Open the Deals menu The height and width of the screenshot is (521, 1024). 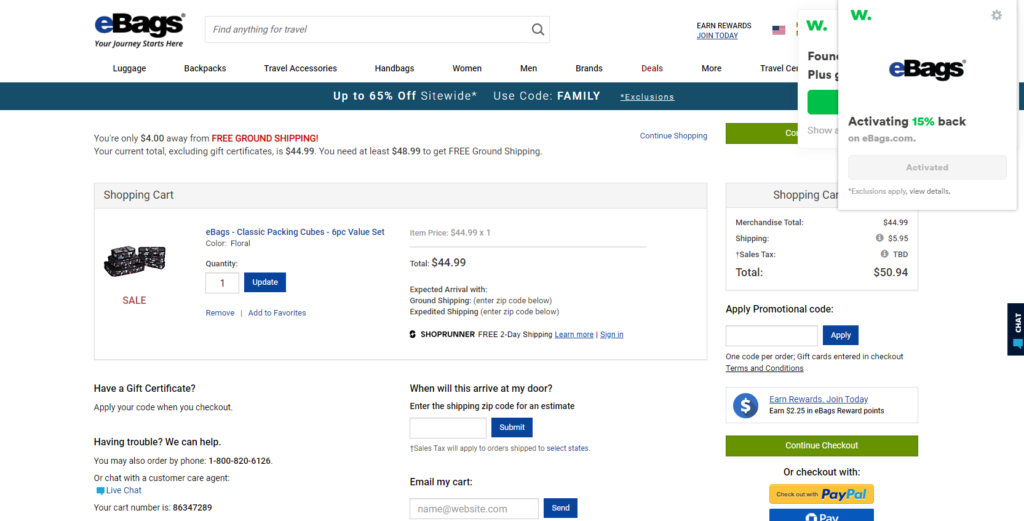coord(652,68)
